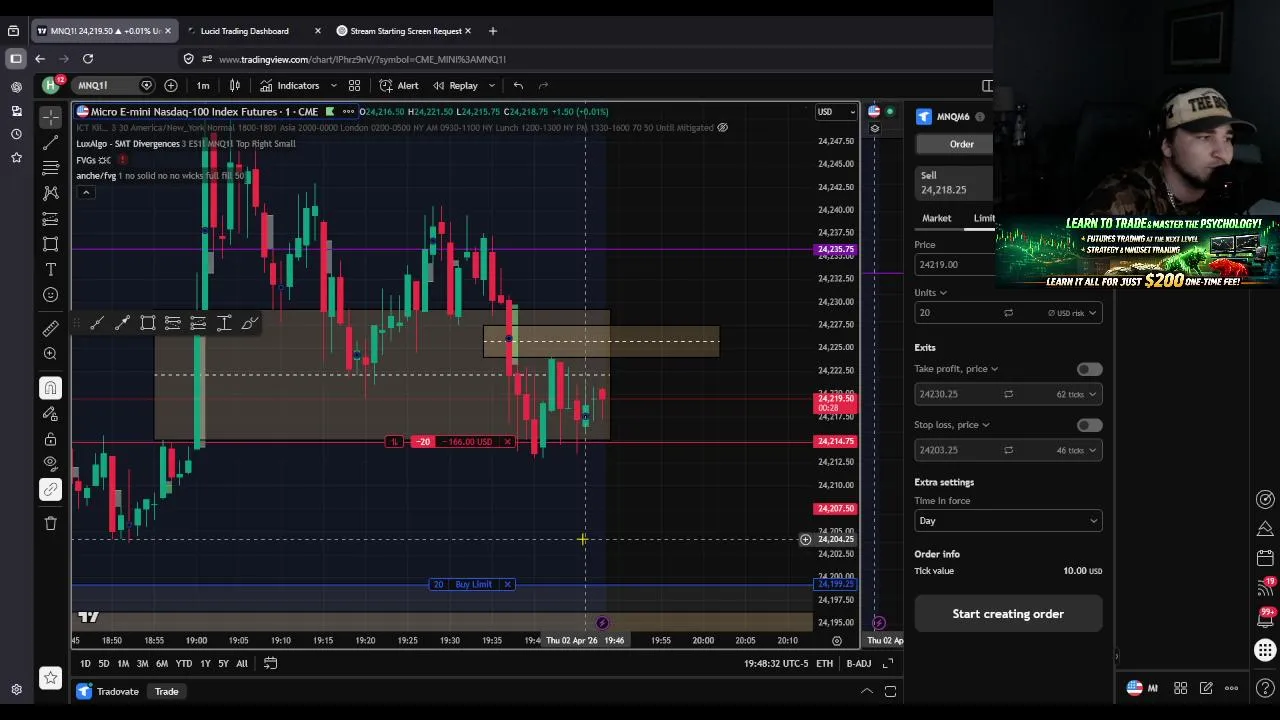Toggle B-ADJ back-adjust contract setting

pos(859,663)
